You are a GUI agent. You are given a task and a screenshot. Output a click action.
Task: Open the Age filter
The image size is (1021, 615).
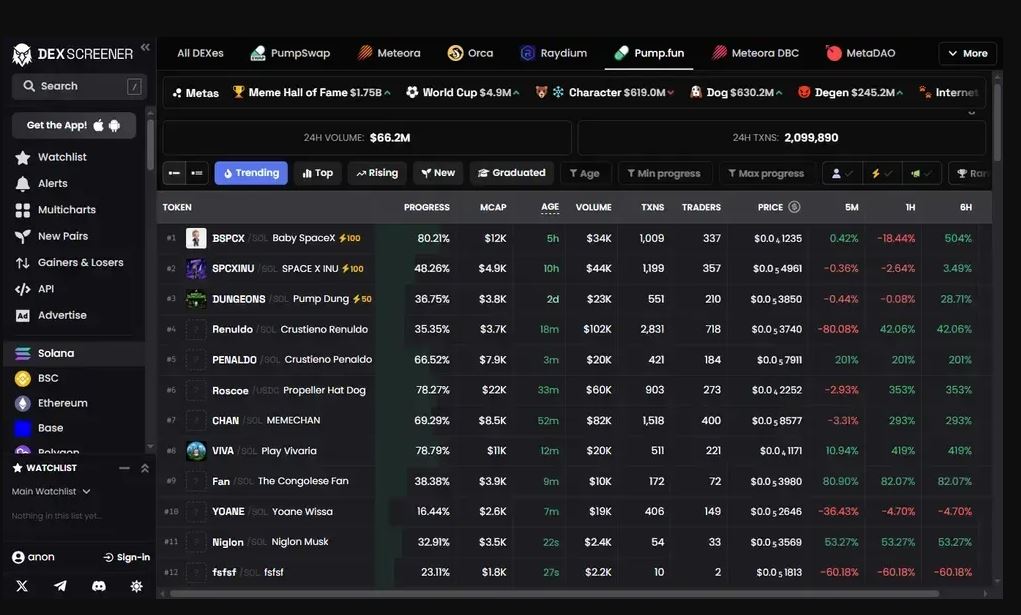585,173
